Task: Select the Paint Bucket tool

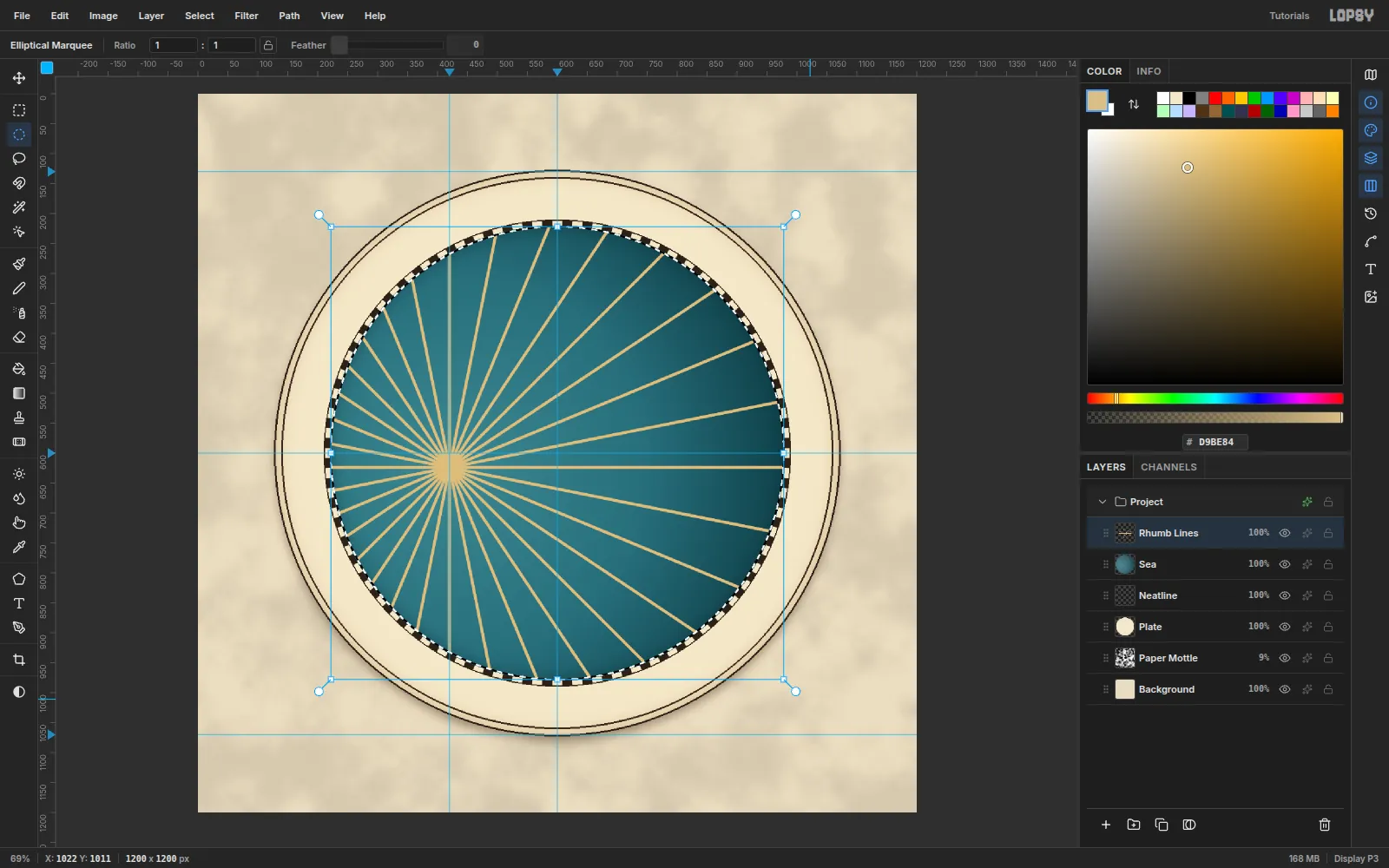Action: coord(19,369)
